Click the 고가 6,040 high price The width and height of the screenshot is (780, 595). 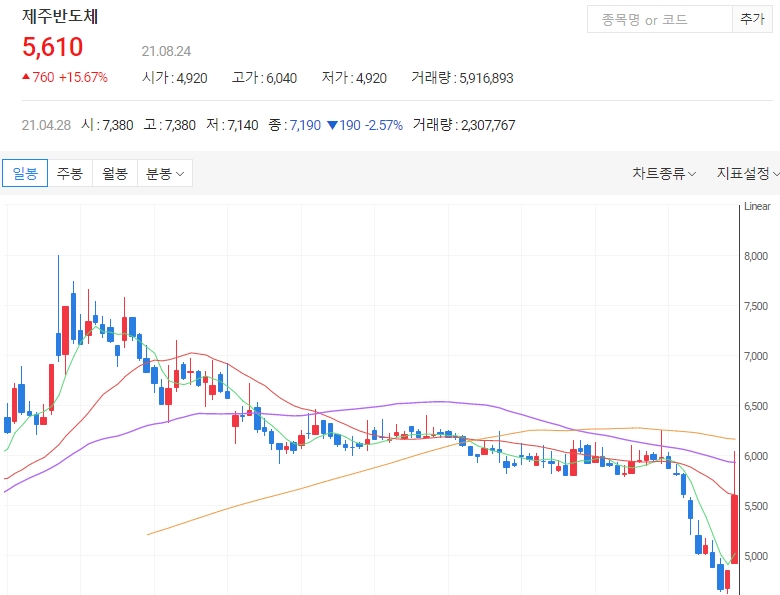[264, 78]
